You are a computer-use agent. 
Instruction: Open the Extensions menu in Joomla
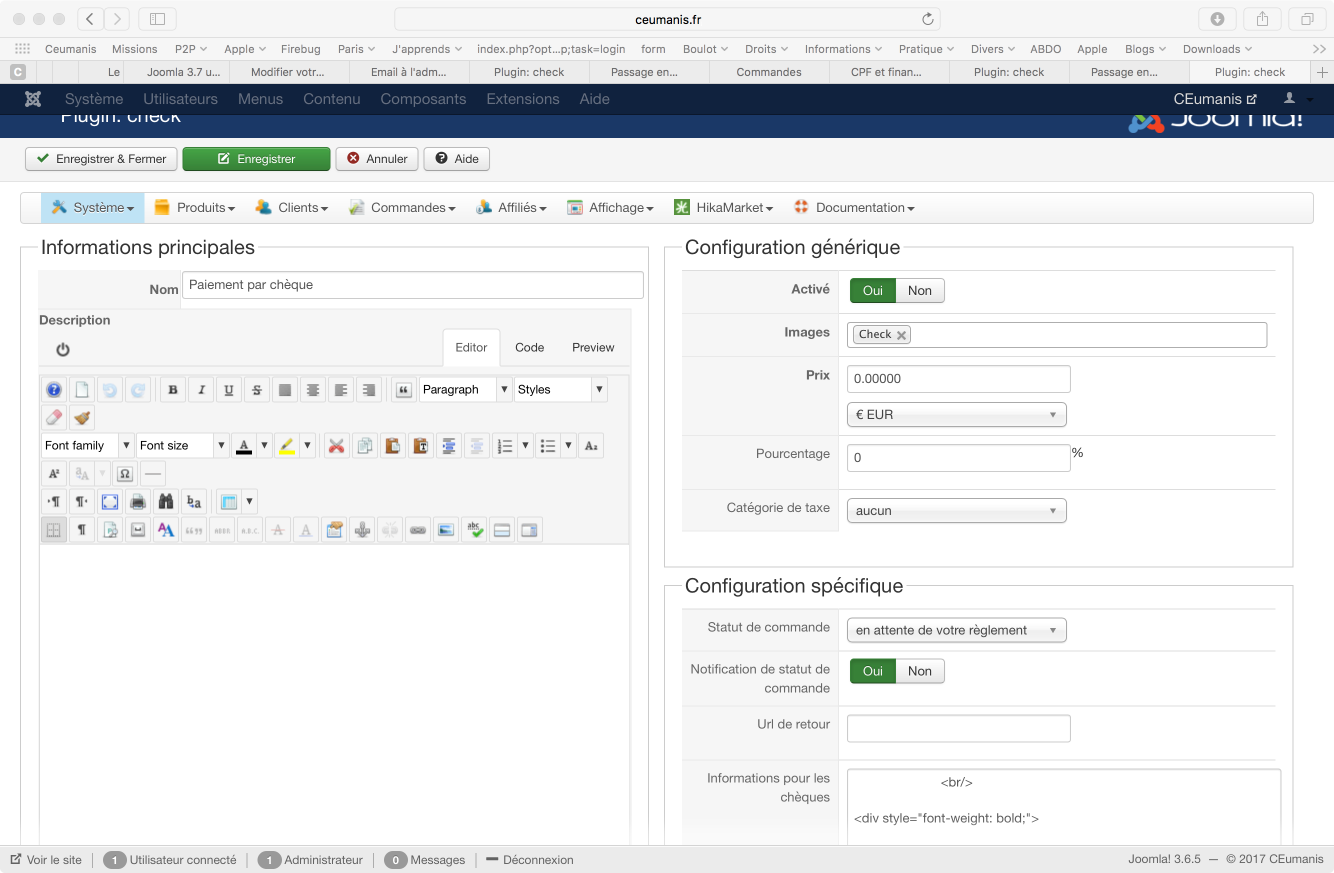(522, 99)
